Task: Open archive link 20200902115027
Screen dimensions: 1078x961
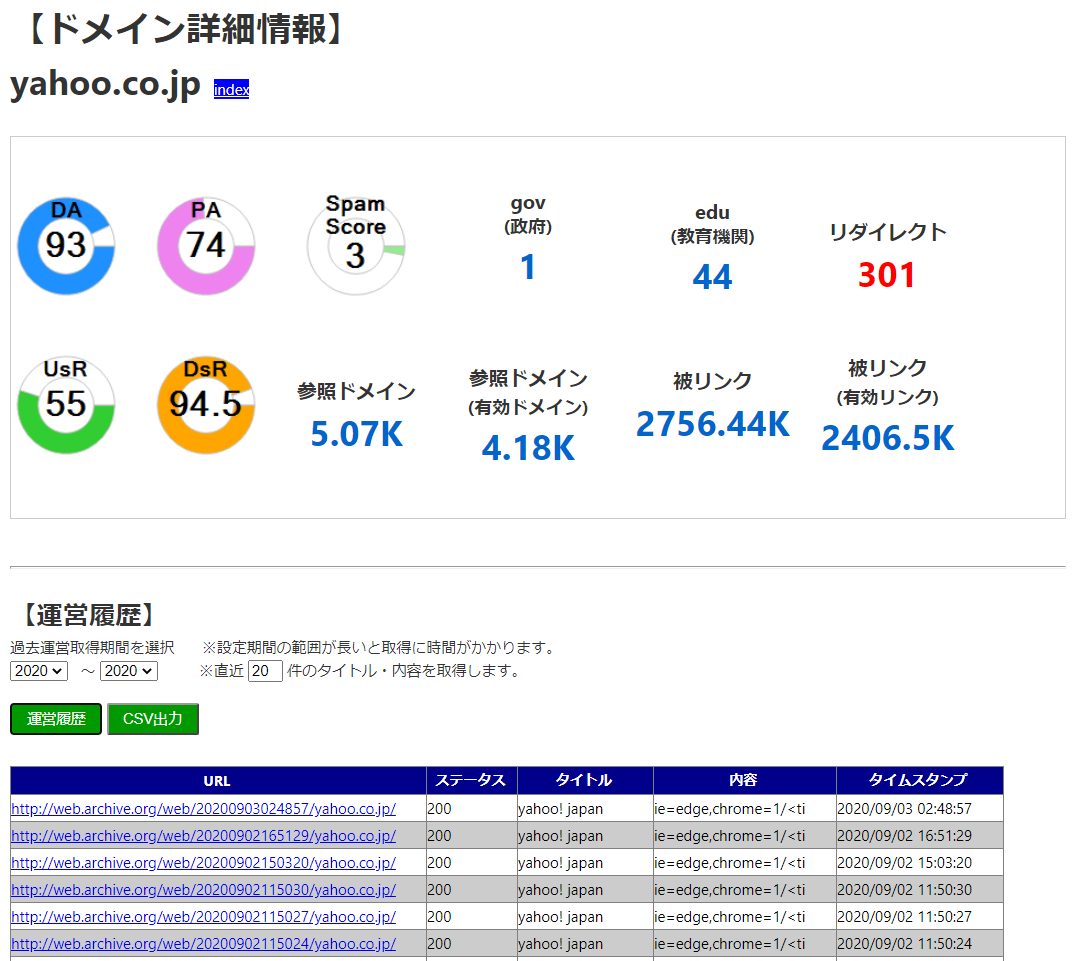Action: point(204,917)
